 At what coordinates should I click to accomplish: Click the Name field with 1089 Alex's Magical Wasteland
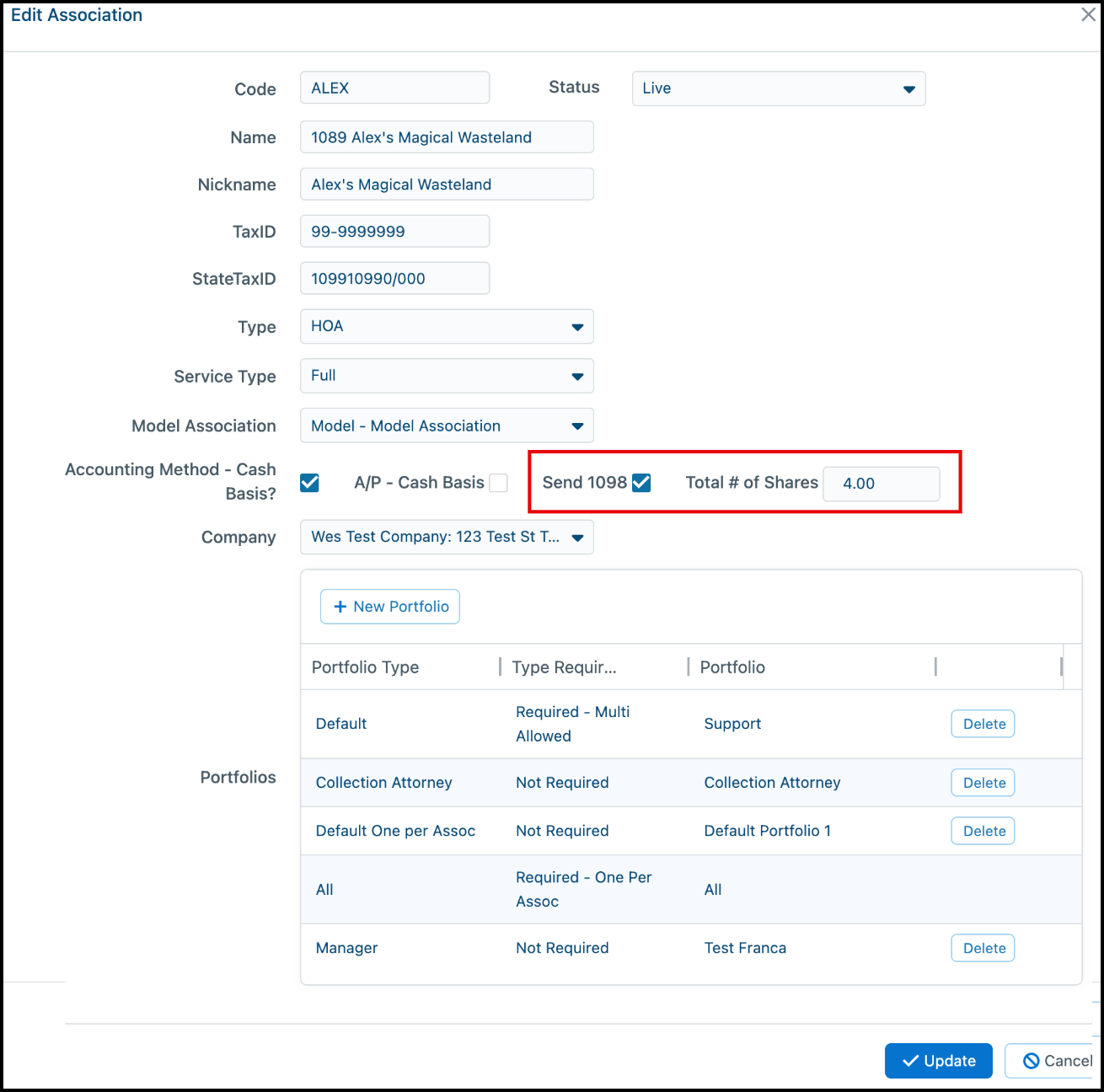pos(447,137)
